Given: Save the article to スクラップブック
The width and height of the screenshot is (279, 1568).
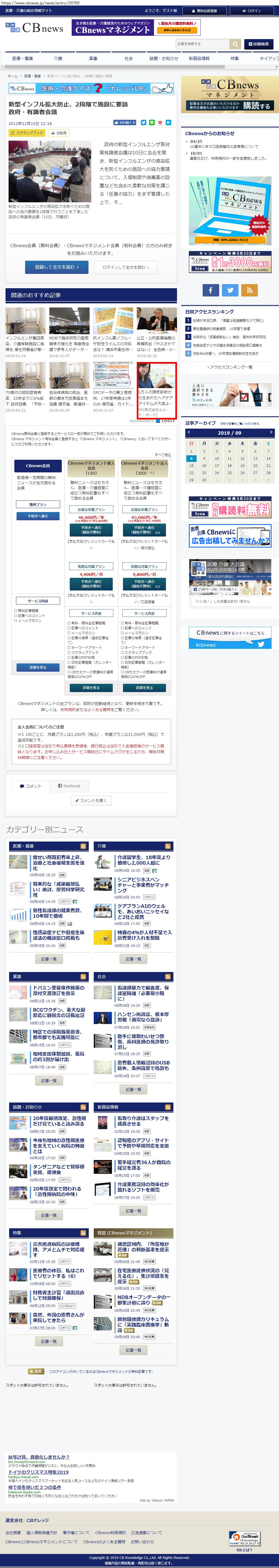Looking at the screenshot, I should [x=27, y=133].
